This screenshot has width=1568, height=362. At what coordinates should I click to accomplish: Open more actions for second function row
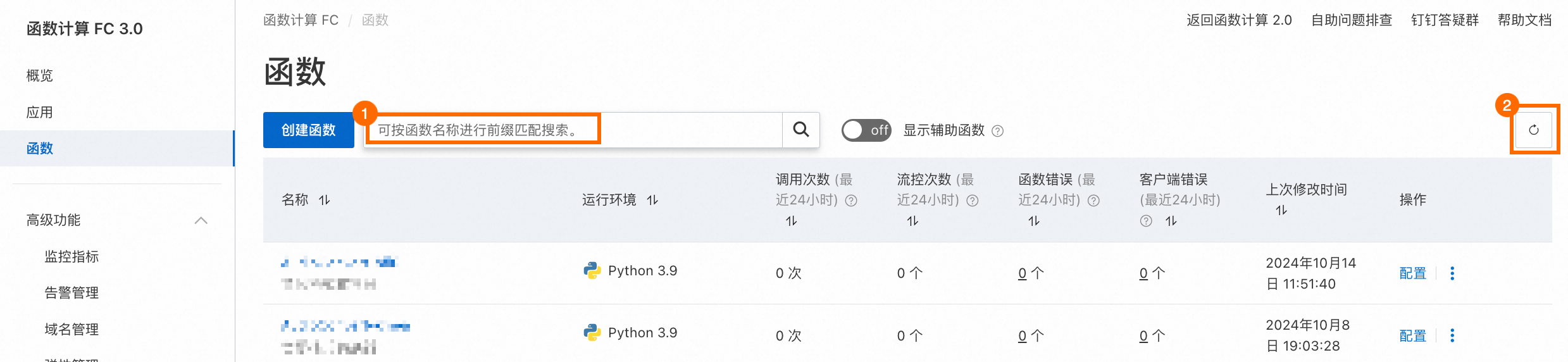1452,335
